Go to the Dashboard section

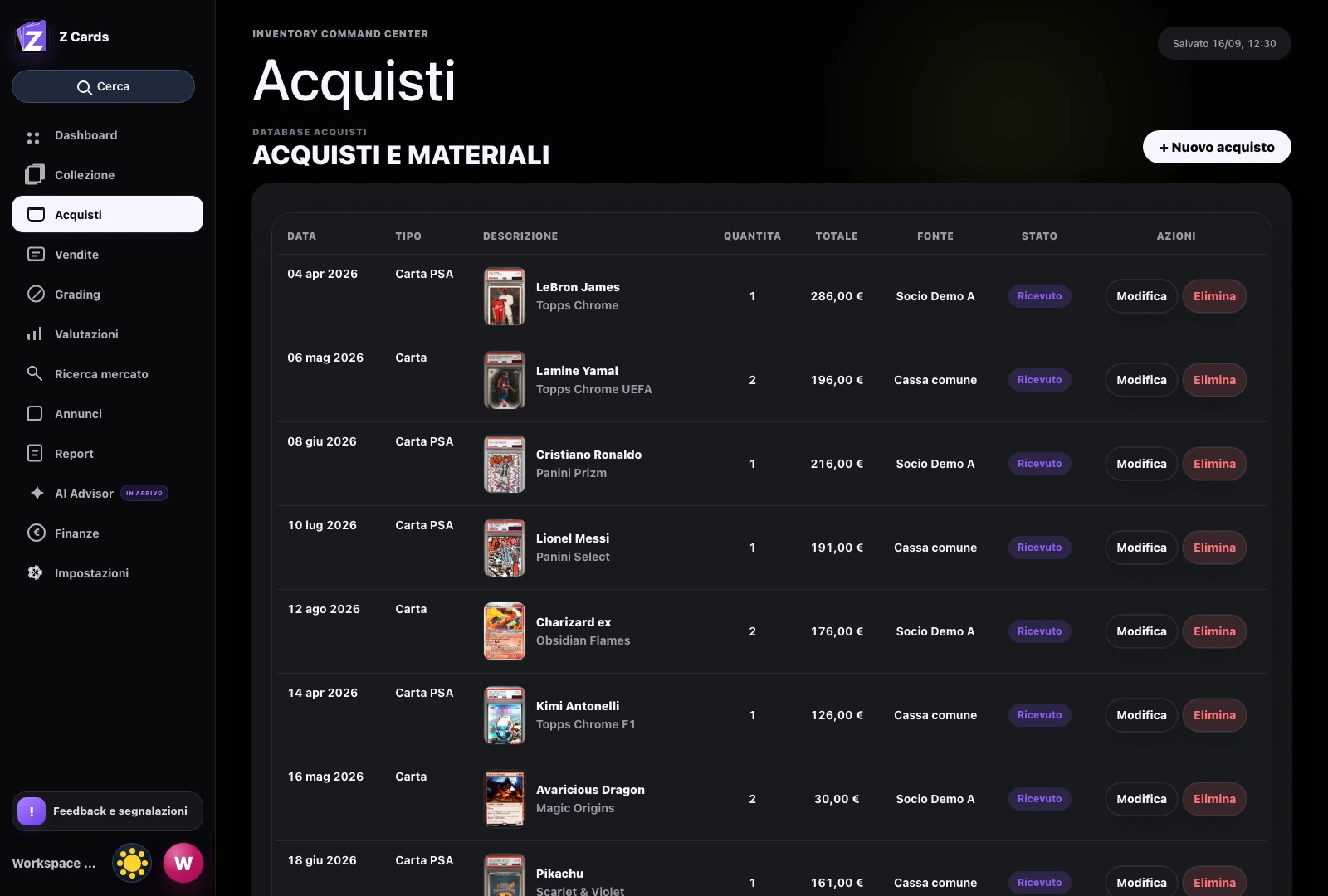[x=107, y=135]
